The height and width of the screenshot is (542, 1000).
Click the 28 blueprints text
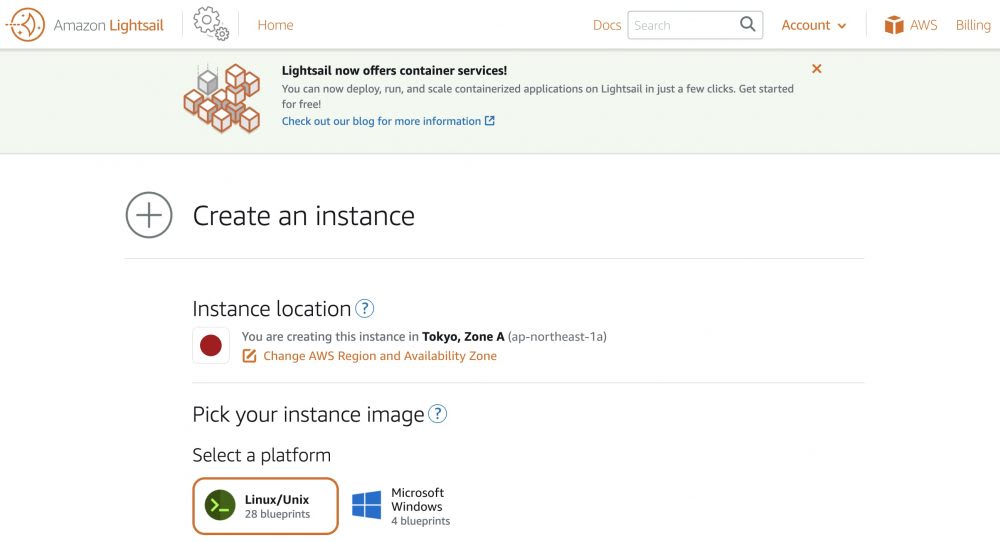[277, 514]
